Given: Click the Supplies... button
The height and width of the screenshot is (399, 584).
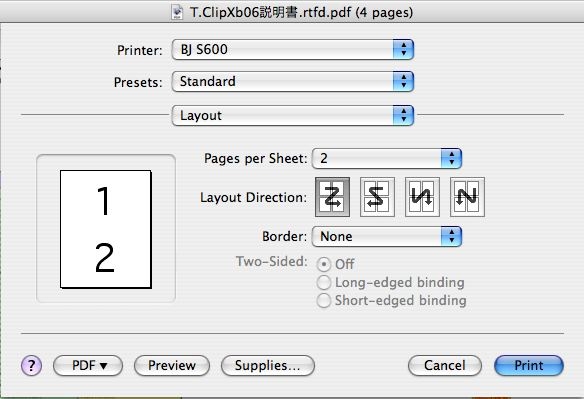Looking at the screenshot, I should 268,365.
